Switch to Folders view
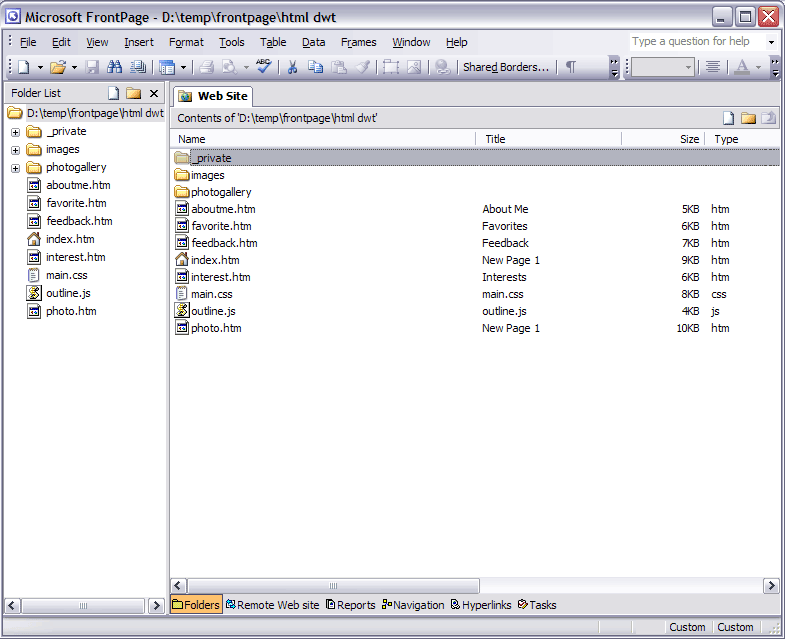 (196, 605)
